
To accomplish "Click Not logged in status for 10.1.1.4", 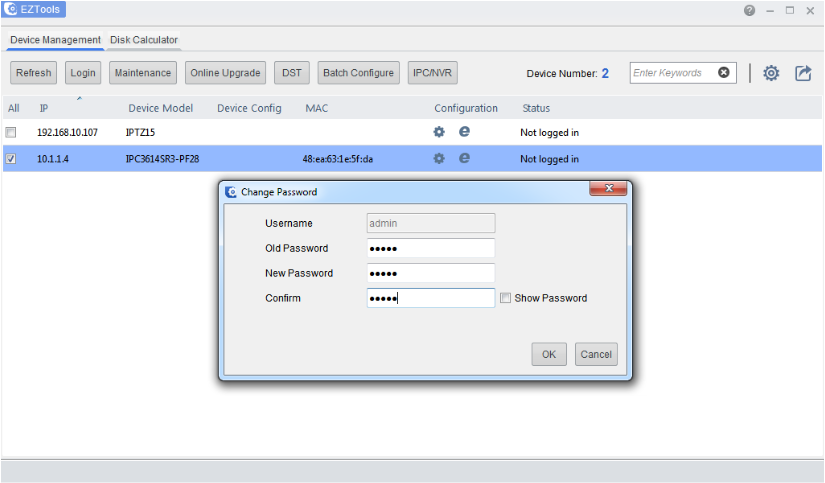I will (549, 158).
